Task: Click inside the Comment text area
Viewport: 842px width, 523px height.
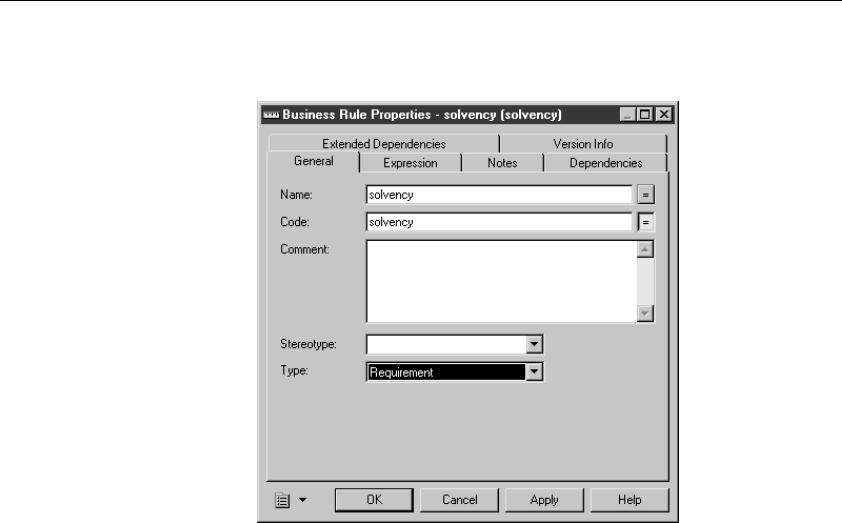Action: (502, 281)
